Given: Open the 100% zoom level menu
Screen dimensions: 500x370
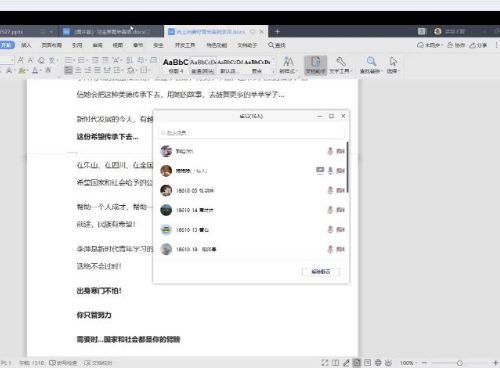Looking at the screenshot, I should (x=407, y=363).
